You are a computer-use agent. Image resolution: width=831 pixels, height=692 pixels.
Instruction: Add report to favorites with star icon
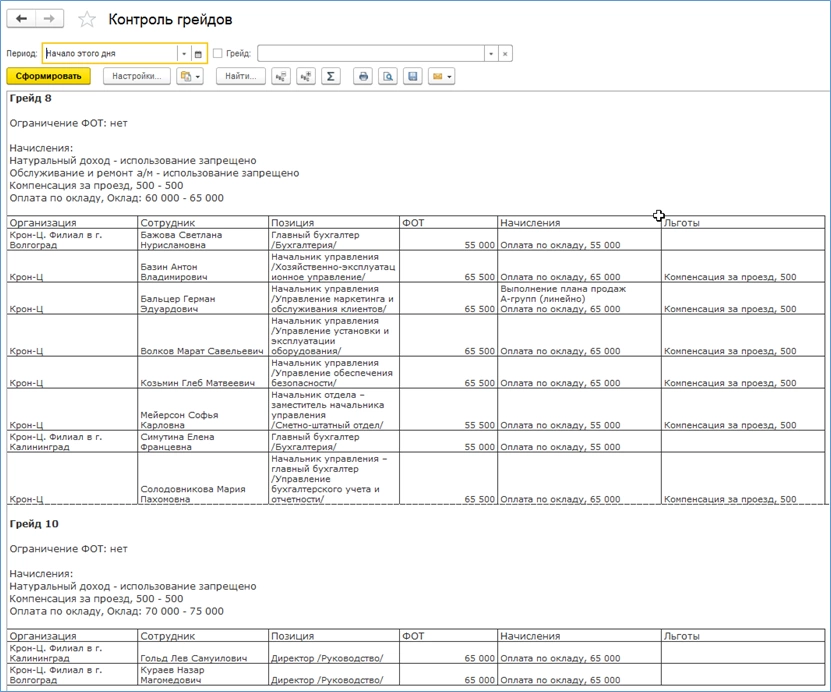pos(87,20)
